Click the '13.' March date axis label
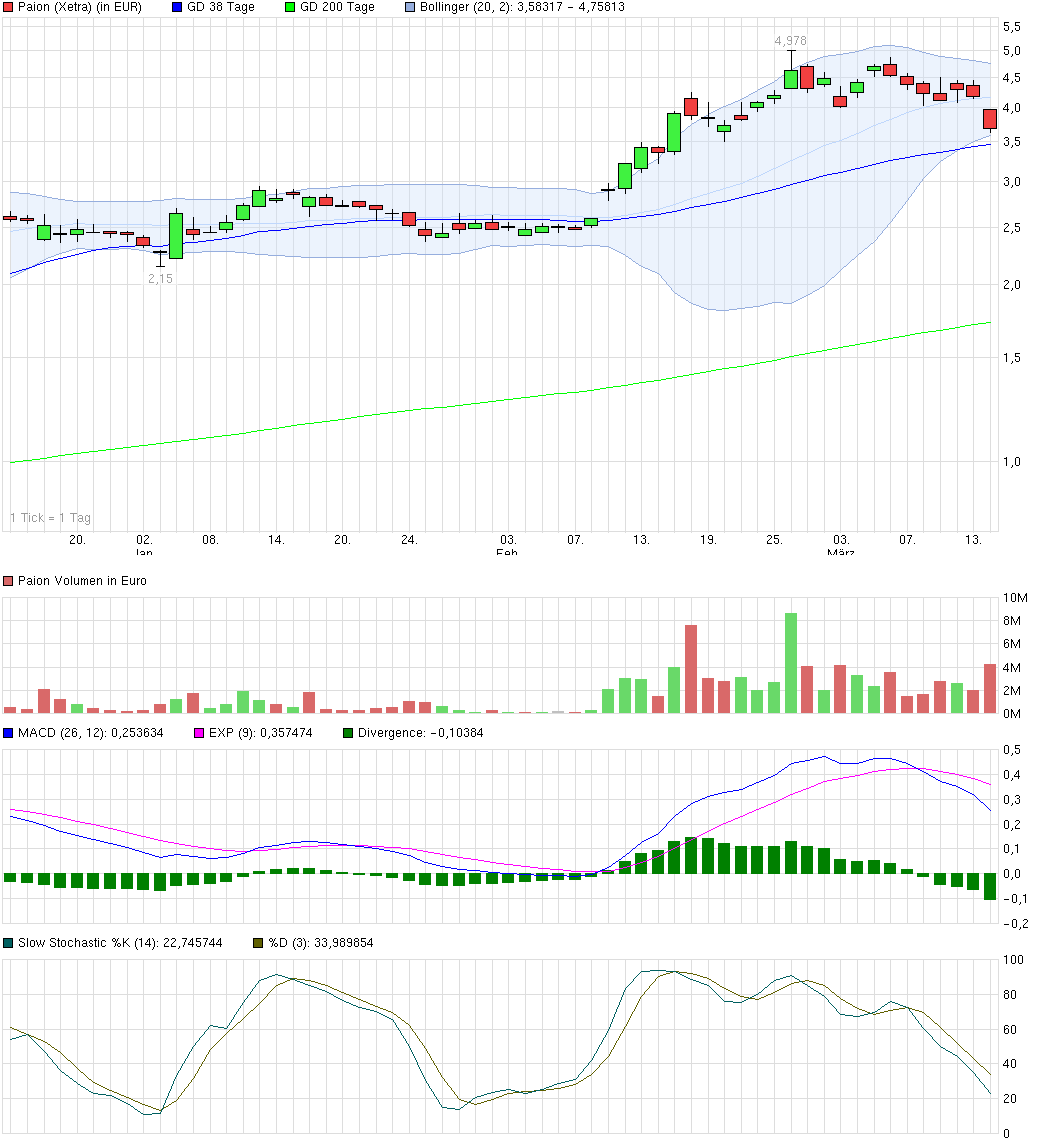The image size is (1052, 1146). (x=972, y=540)
